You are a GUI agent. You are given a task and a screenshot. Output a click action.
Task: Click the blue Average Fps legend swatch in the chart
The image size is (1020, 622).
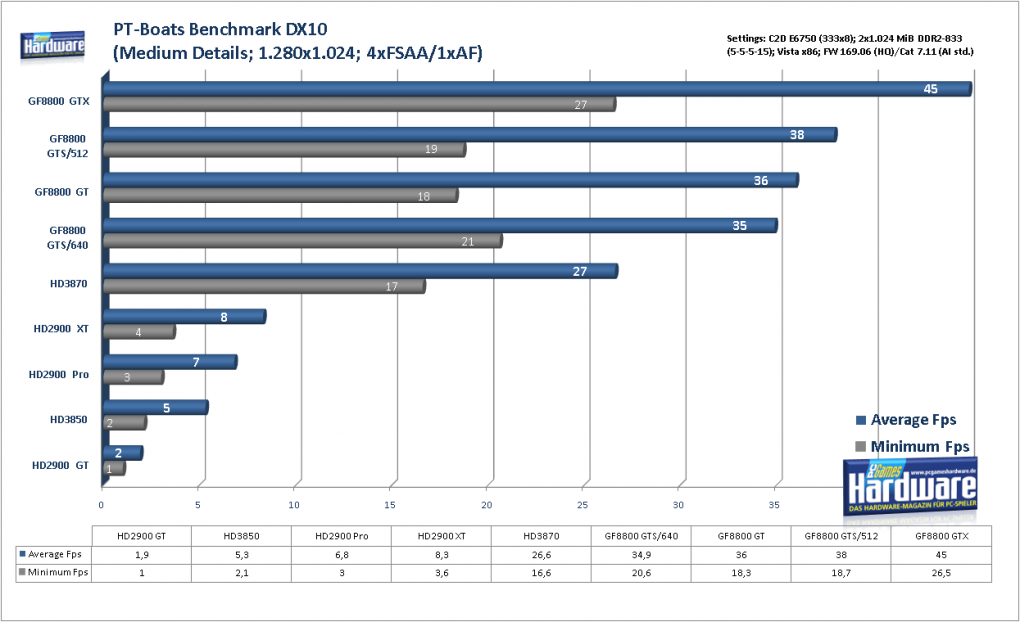point(861,420)
